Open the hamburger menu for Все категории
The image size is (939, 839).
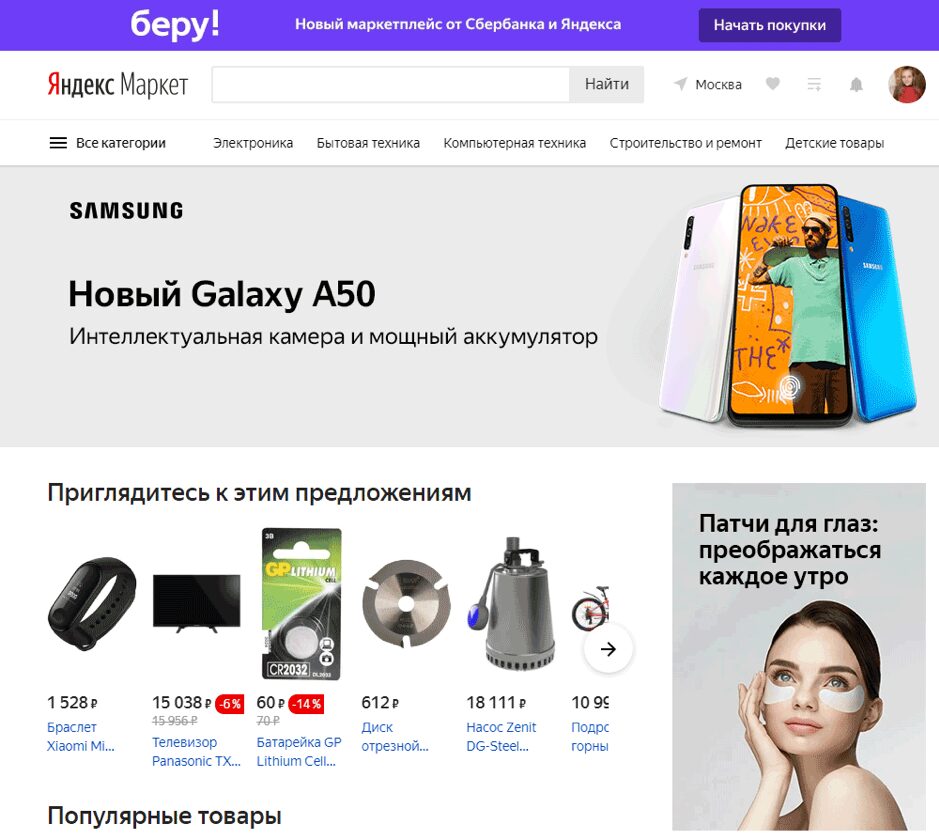58,143
